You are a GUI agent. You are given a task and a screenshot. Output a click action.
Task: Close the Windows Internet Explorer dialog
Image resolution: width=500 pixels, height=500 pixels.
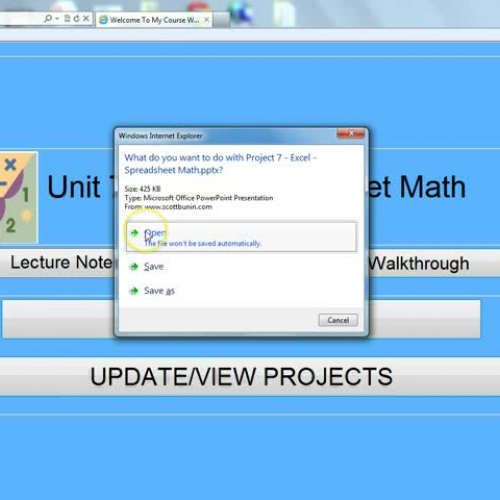pos(351,133)
